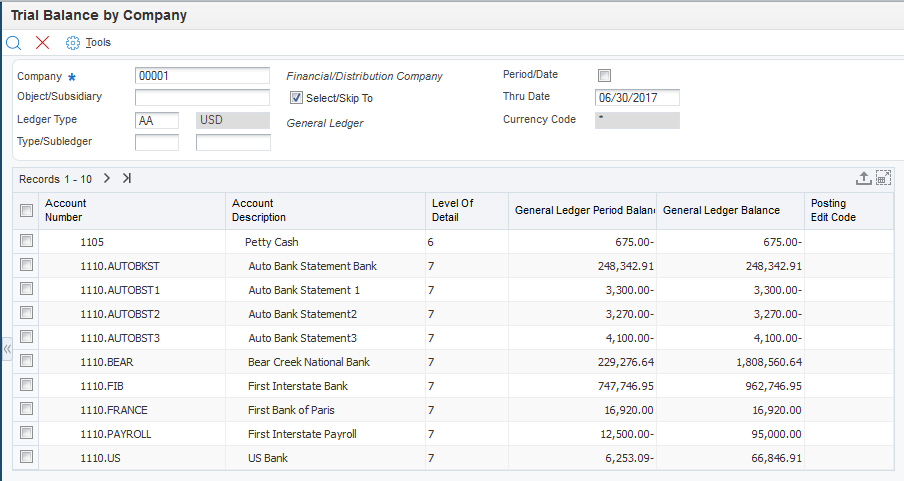Check the select-all rows header checkbox
904x481 pixels.
[x=27, y=210]
